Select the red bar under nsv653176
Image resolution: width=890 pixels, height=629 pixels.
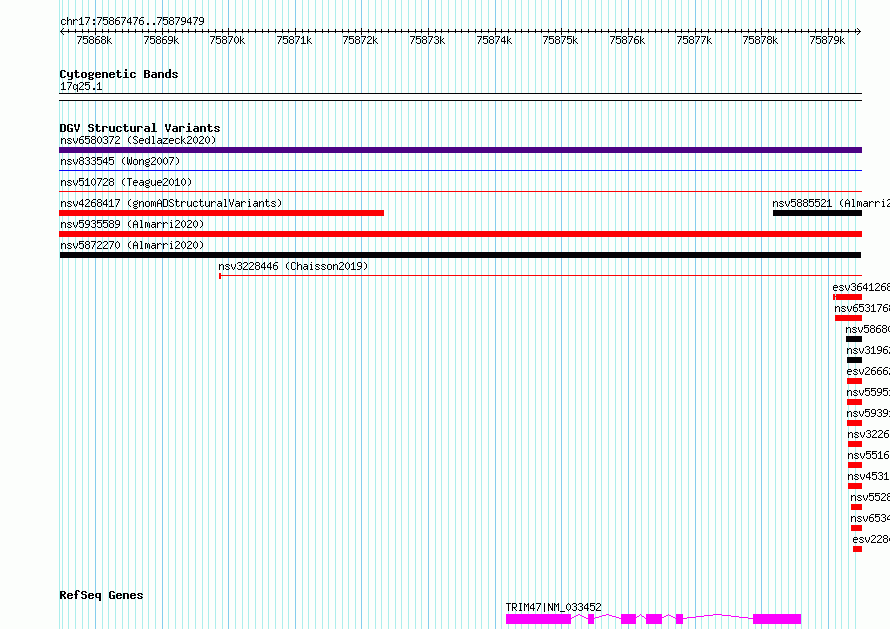849,318
